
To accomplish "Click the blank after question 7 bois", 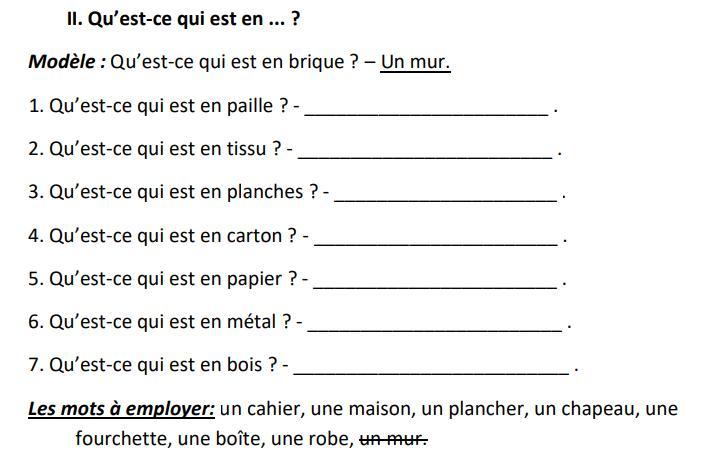I will 431,366.
